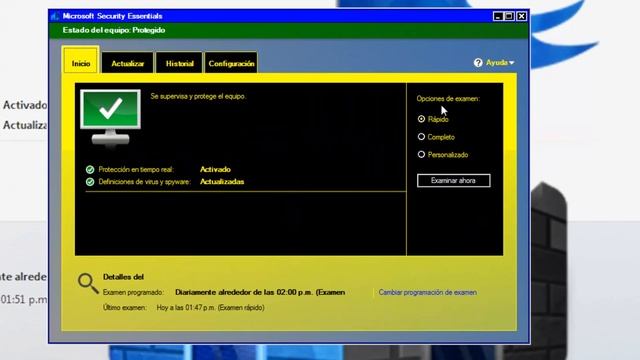640x360 pixels.
Task: Maximize the Security Essentials window
Action: point(509,16)
